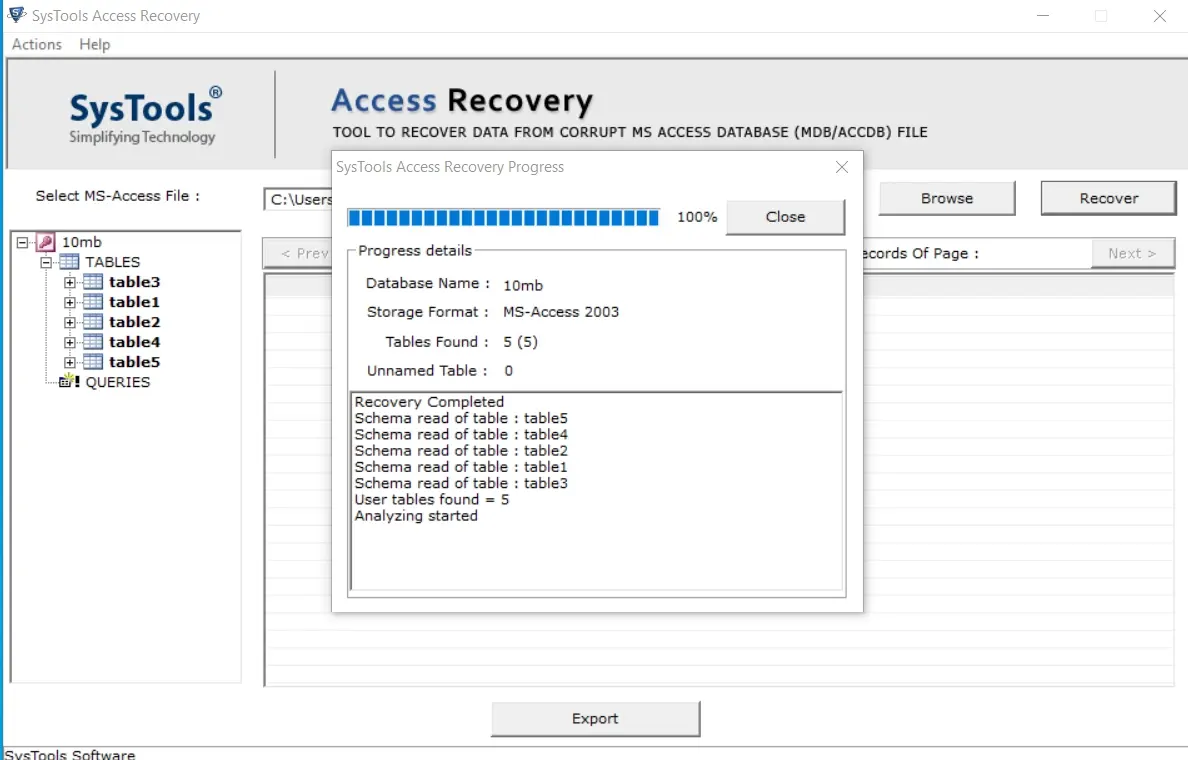Image resolution: width=1188 pixels, height=760 pixels.
Task: Click the SysTools app icon in title bar
Action: 16,14
